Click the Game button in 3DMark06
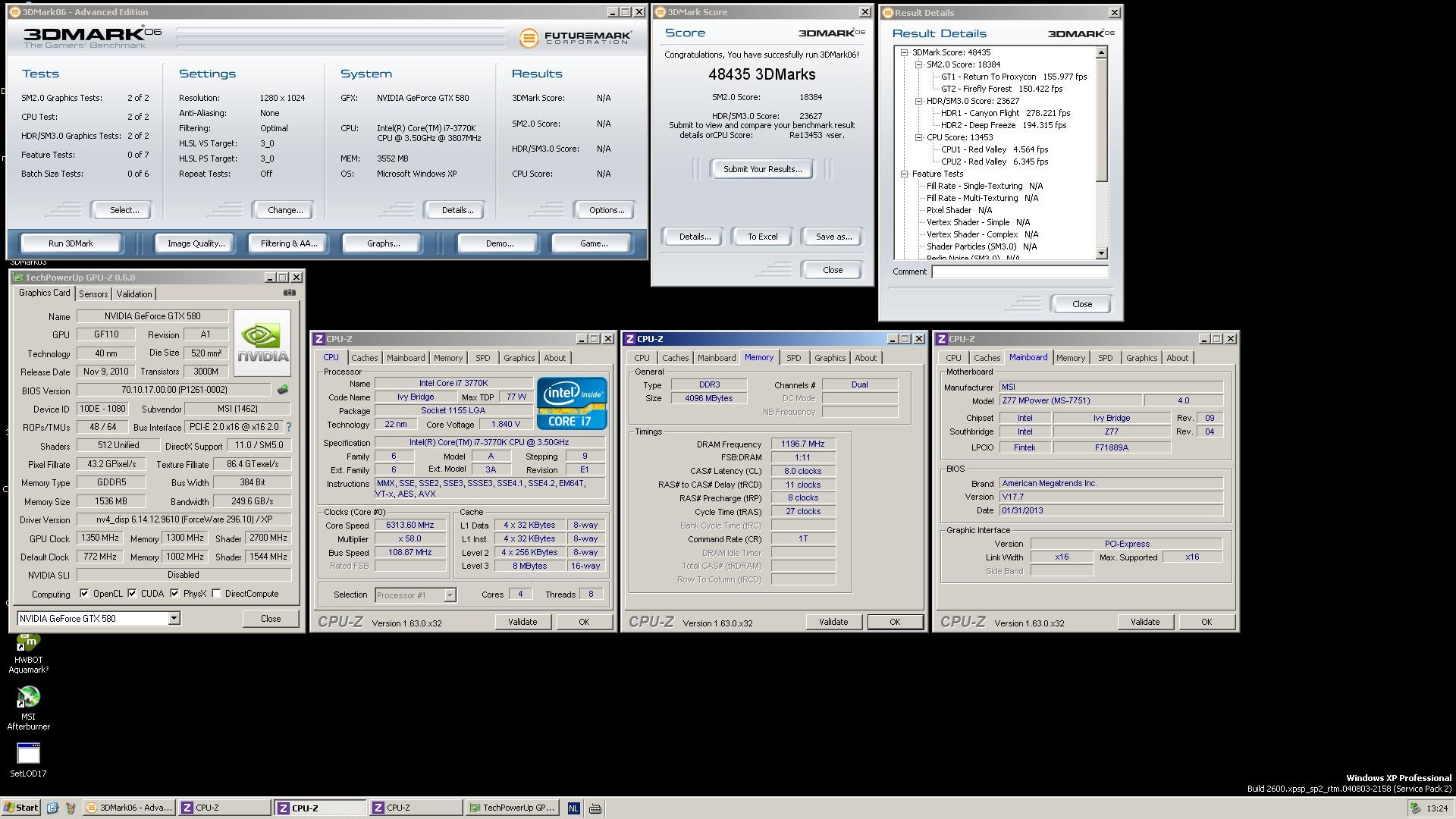Viewport: 1456px width, 819px height. [593, 243]
